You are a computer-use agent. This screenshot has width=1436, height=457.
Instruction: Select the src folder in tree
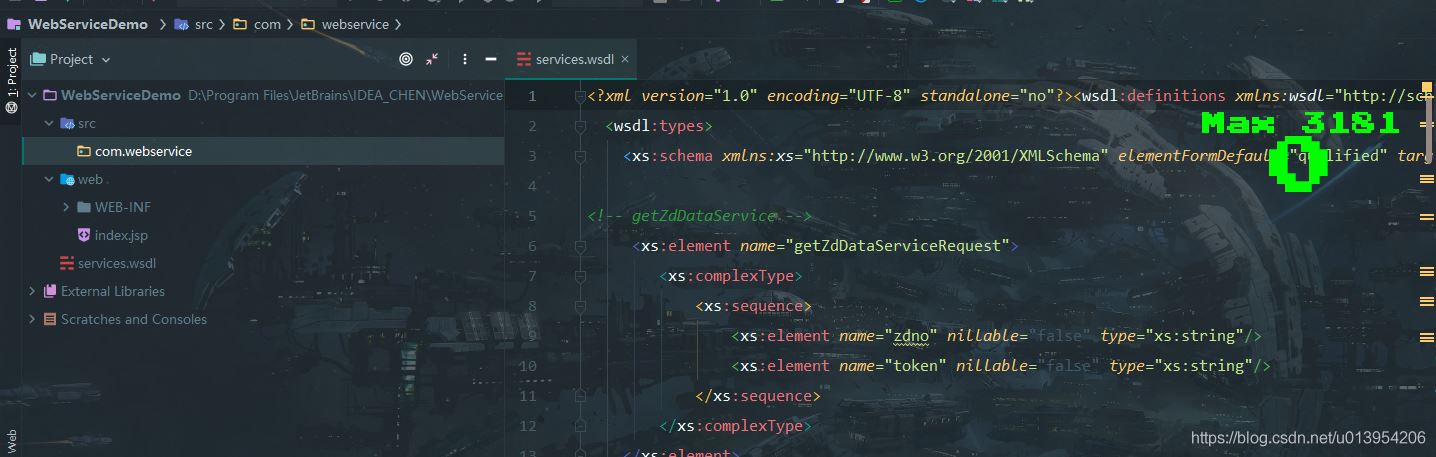point(87,123)
